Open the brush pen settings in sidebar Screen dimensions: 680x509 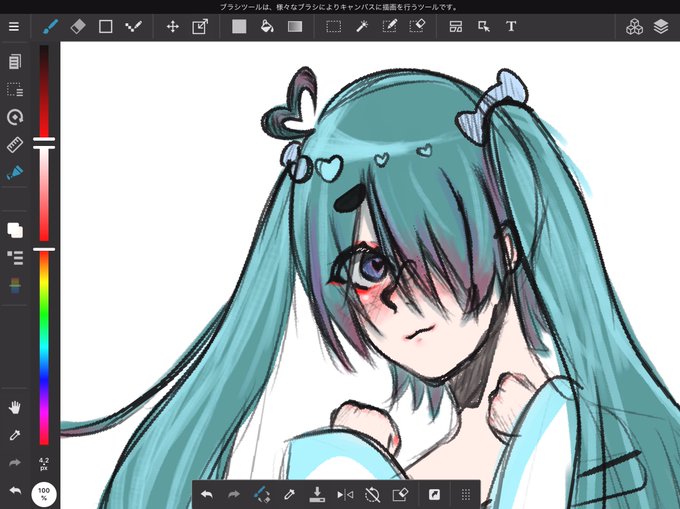click(x=15, y=173)
